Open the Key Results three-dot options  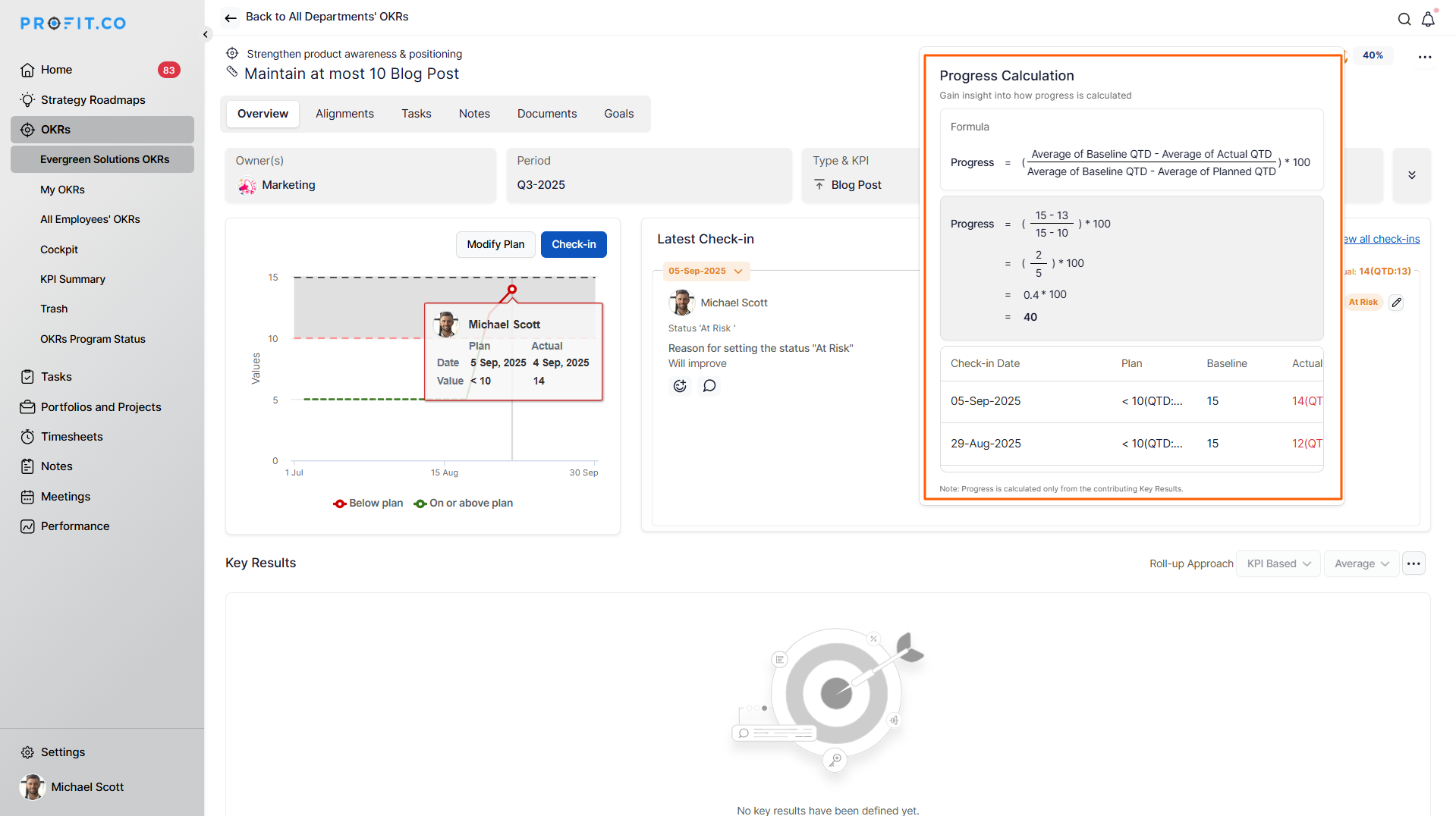(1414, 563)
